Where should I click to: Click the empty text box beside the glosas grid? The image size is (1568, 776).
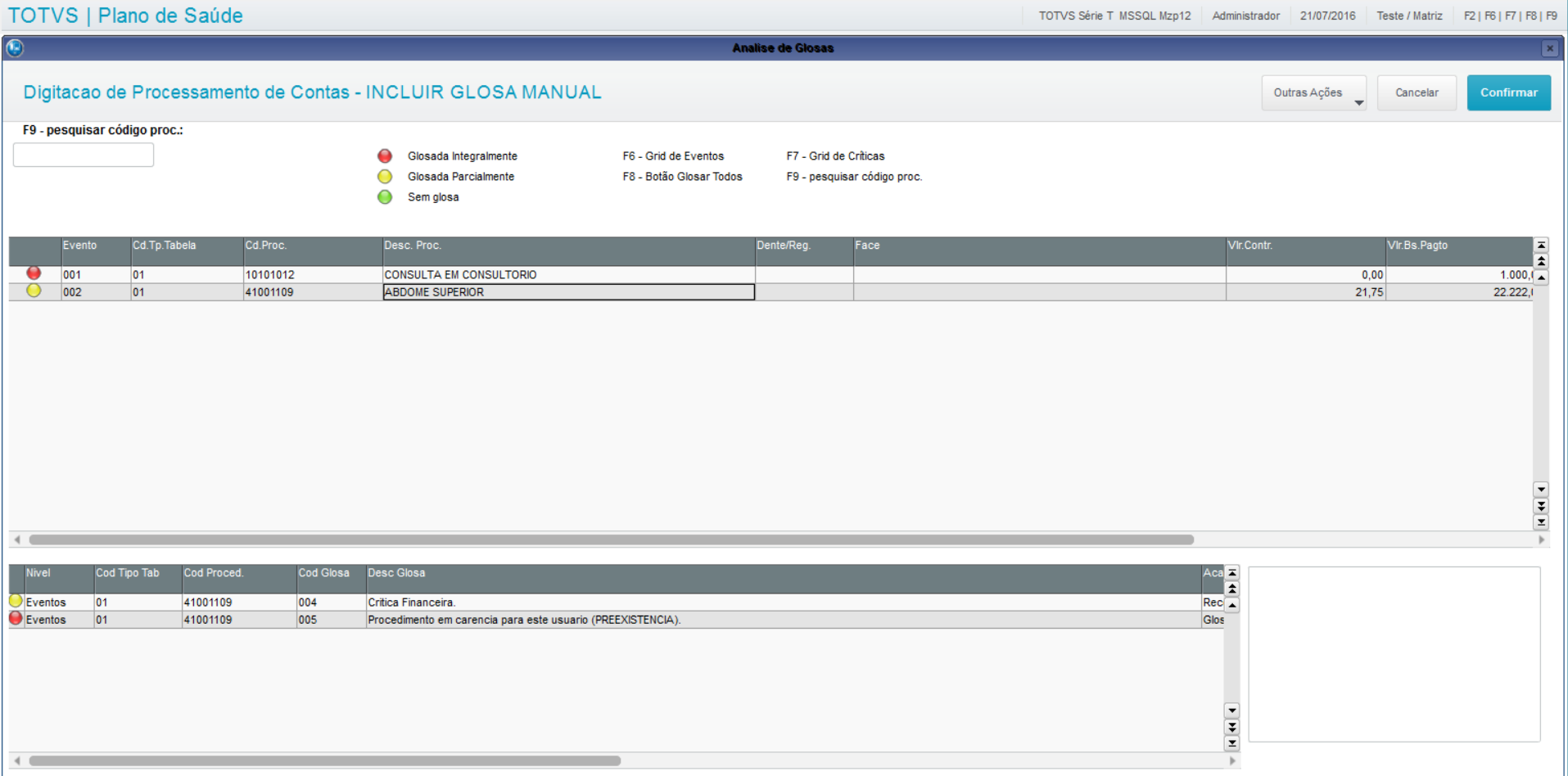coord(1394,654)
